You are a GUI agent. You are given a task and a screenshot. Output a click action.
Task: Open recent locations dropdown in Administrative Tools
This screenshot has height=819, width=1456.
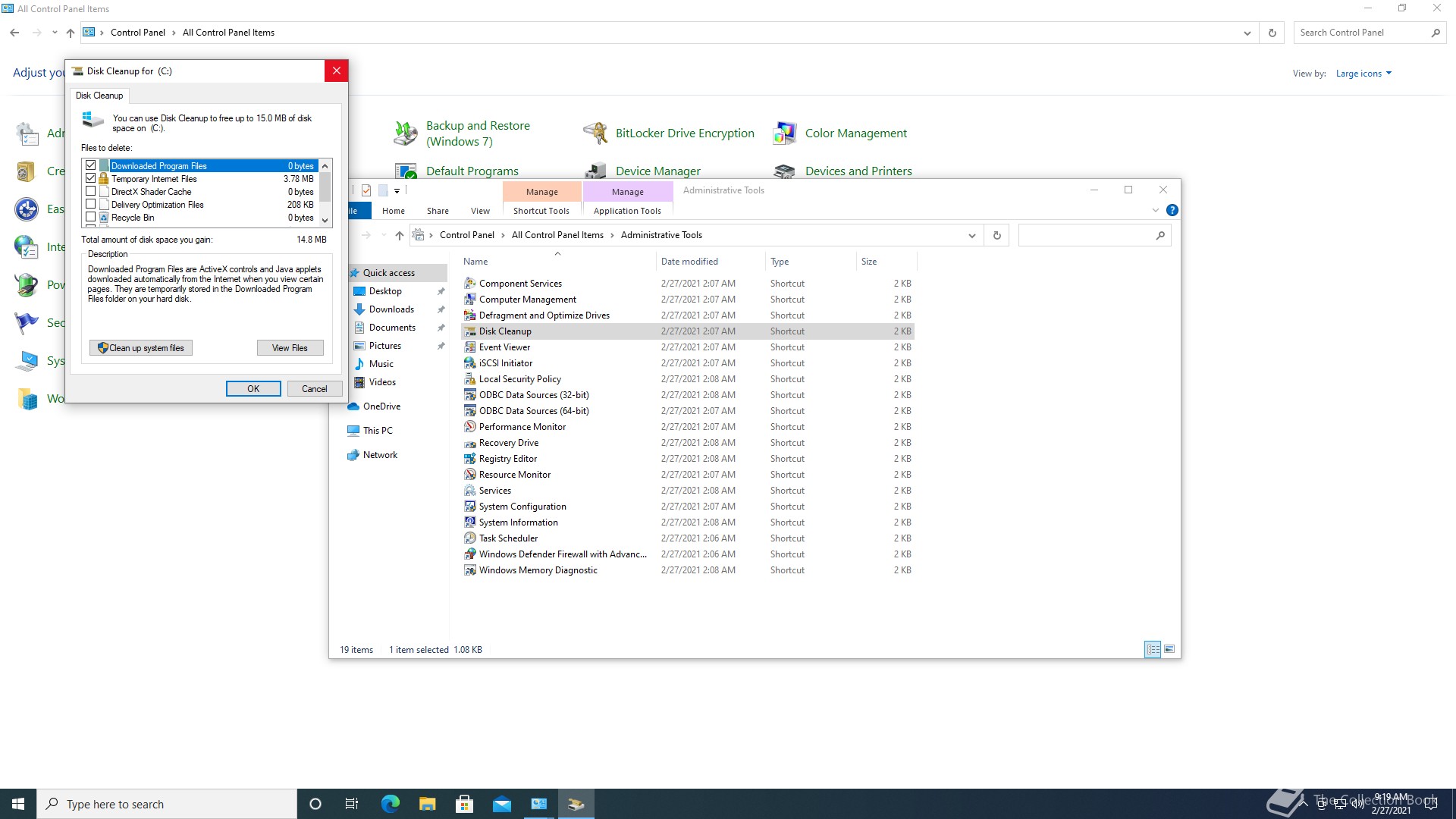pyautogui.click(x=383, y=235)
